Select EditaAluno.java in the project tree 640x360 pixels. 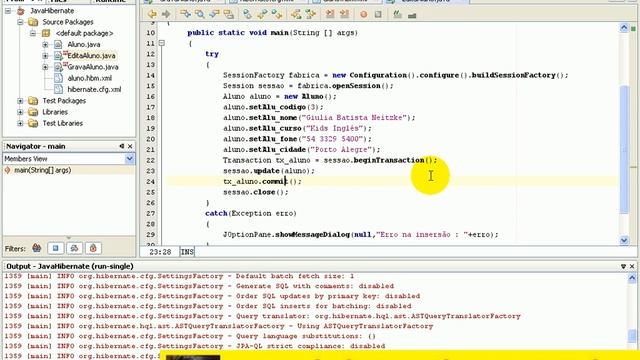click(91, 56)
